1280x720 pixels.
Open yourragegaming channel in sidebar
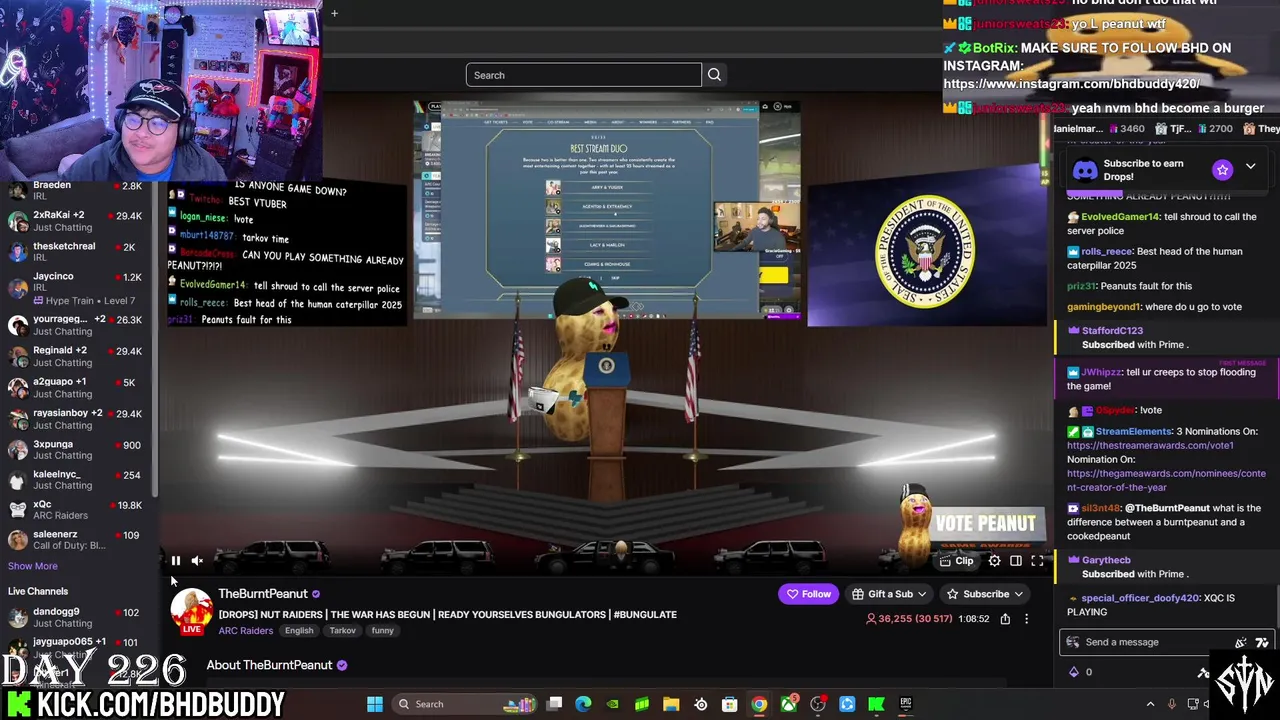click(75, 325)
